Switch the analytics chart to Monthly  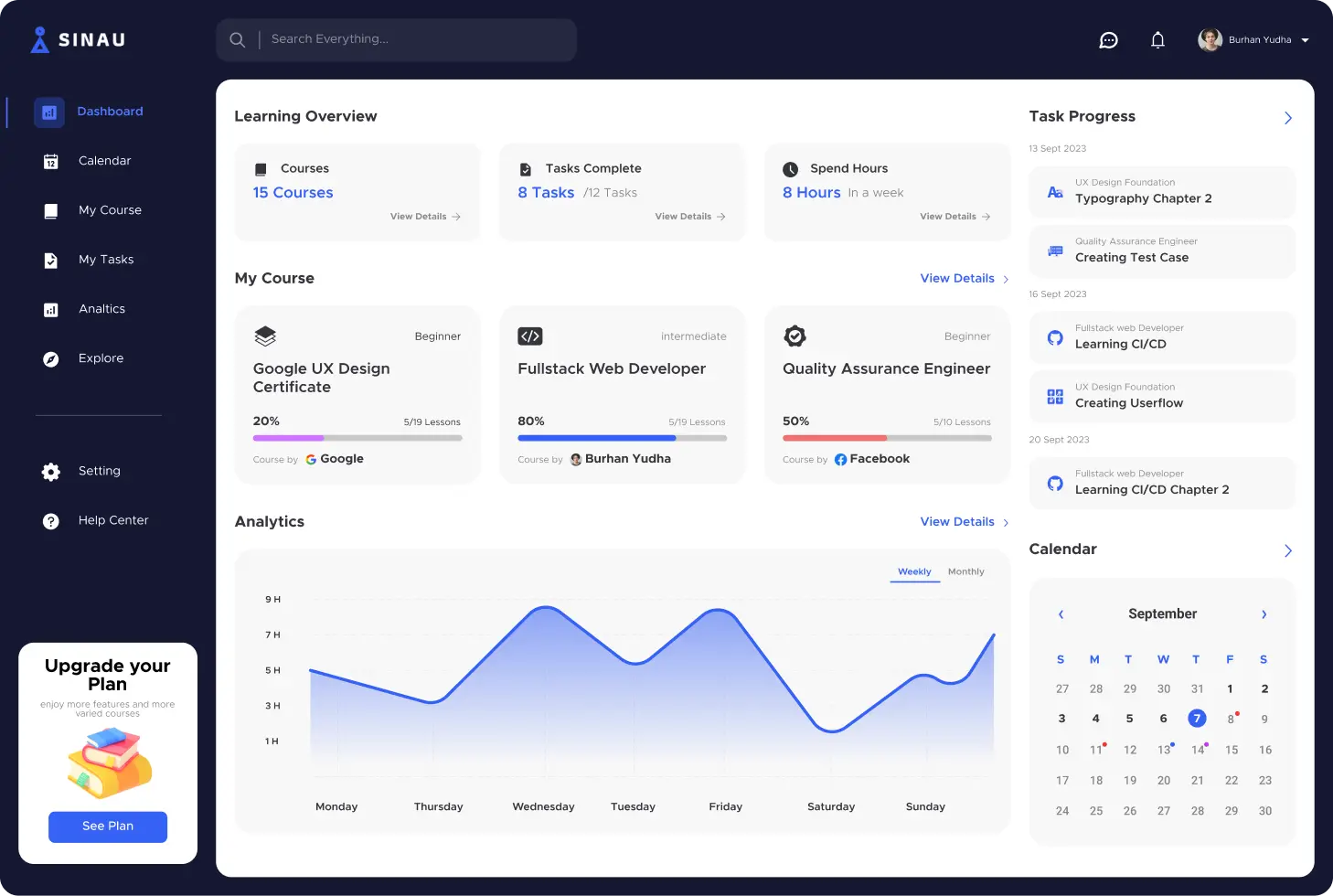(x=965, y=571)
